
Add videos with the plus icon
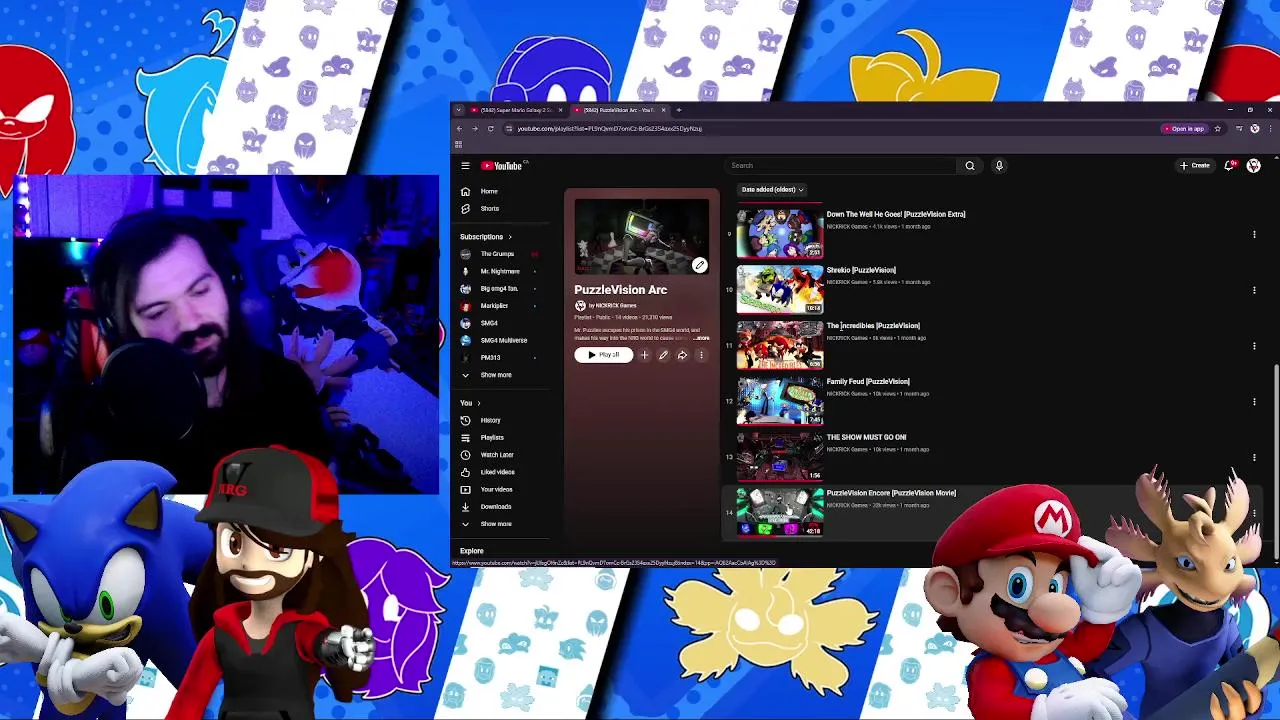[644, 355]
